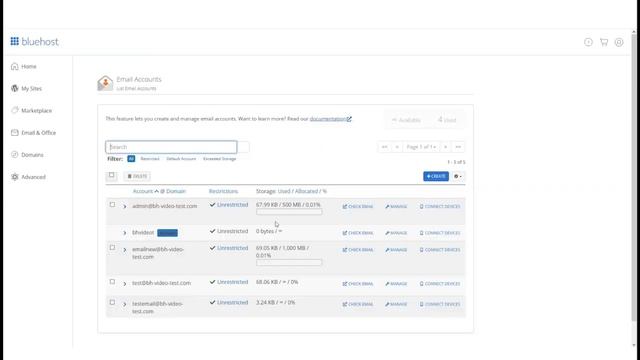
Task: Click the Email Accounts envelope icon
Action: pos(105,83)
